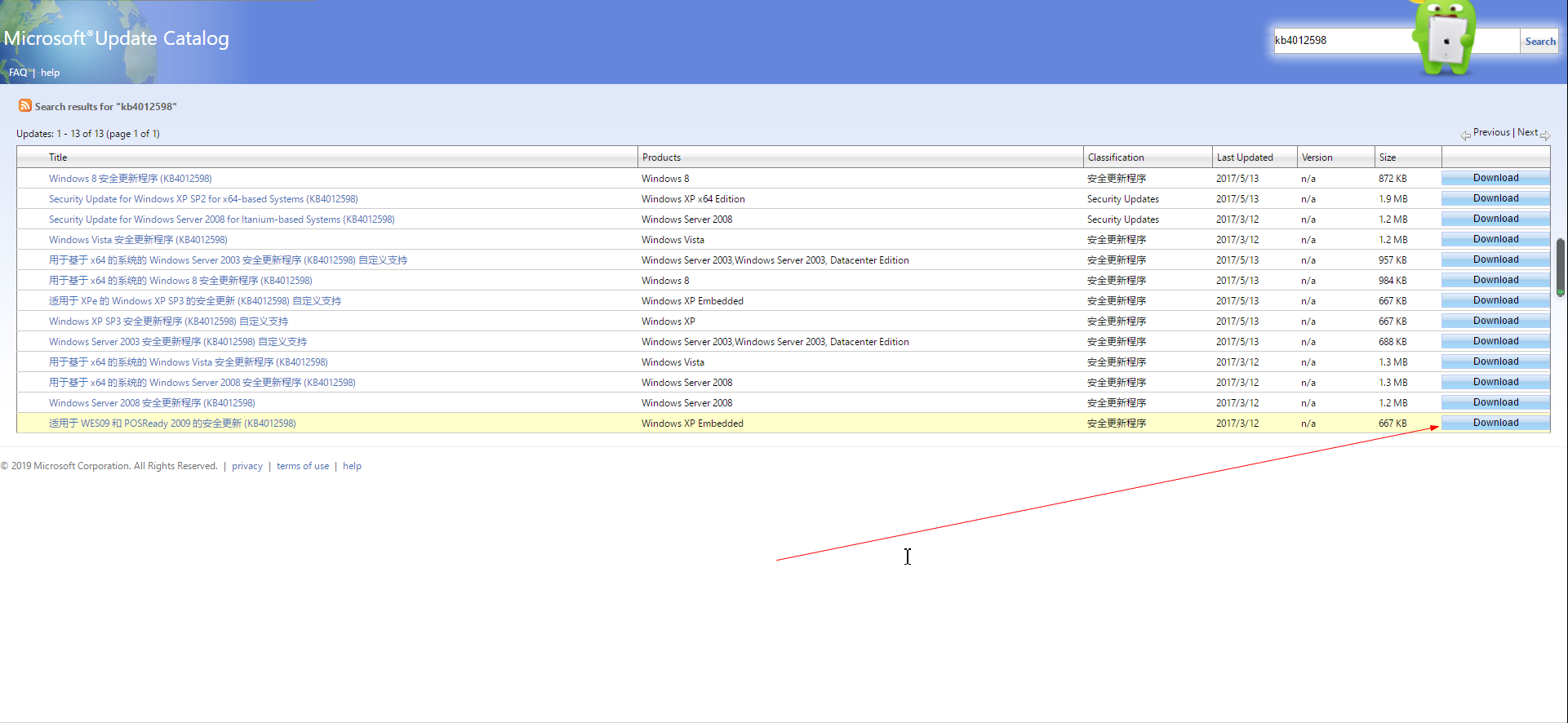Open WES09 and POSReady 2009 title link
The image size is (1568, 723).
(x=172, y=424)
